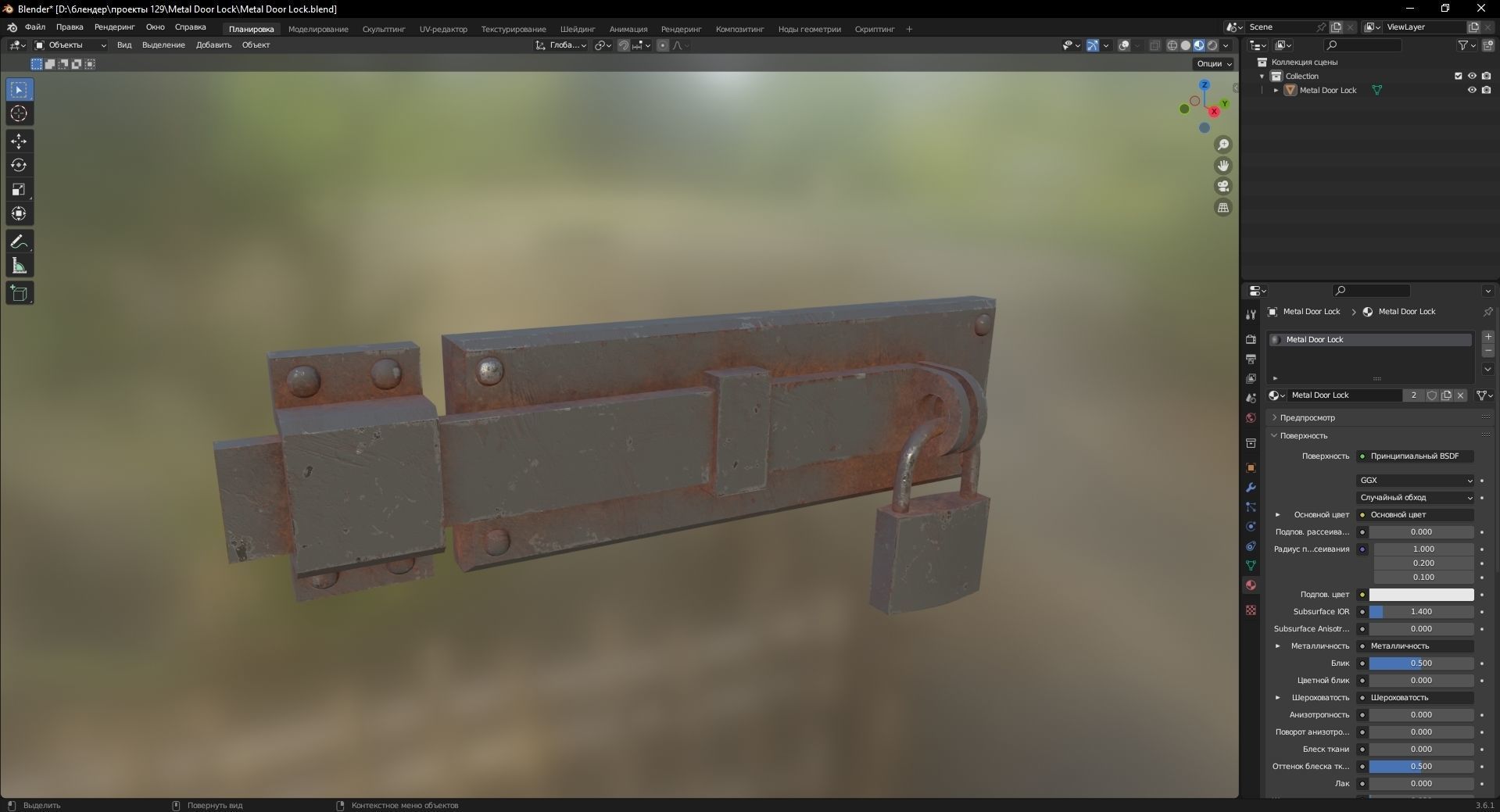
Task: Open the outliner filter dropdown
Action: [1467, 45]
